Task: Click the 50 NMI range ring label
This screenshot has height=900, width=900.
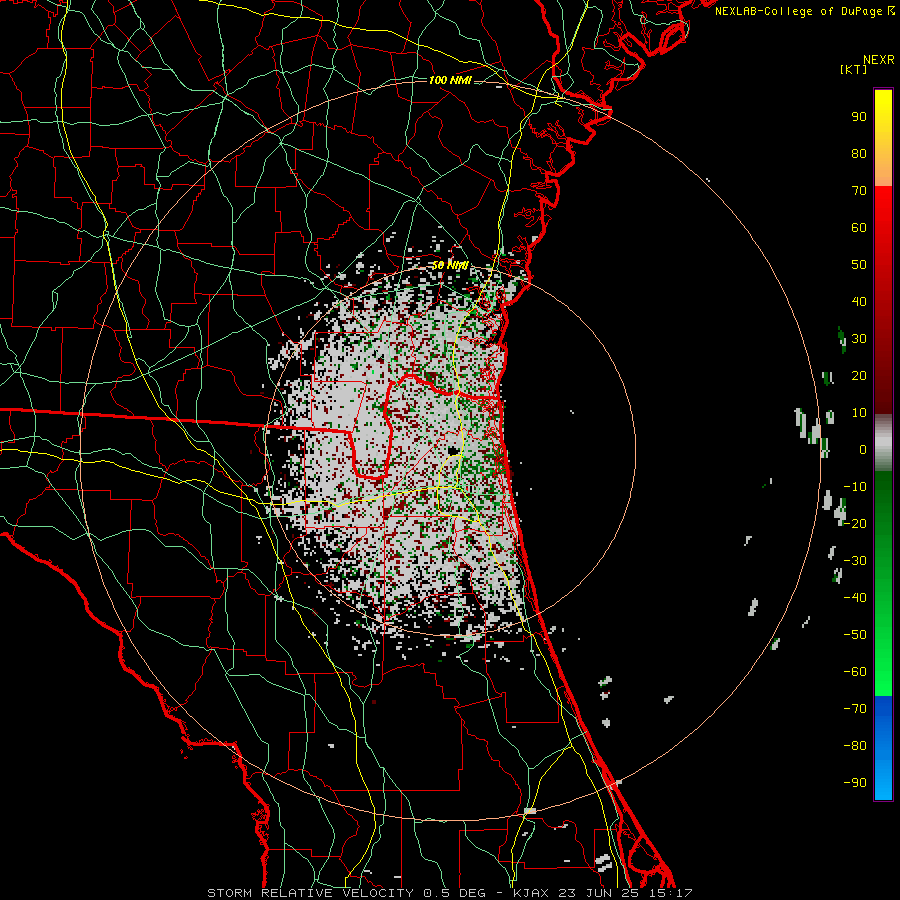Action: 450,266
